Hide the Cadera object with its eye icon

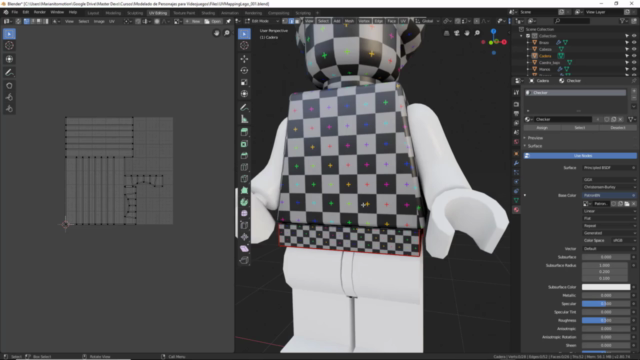click(634, 56)
